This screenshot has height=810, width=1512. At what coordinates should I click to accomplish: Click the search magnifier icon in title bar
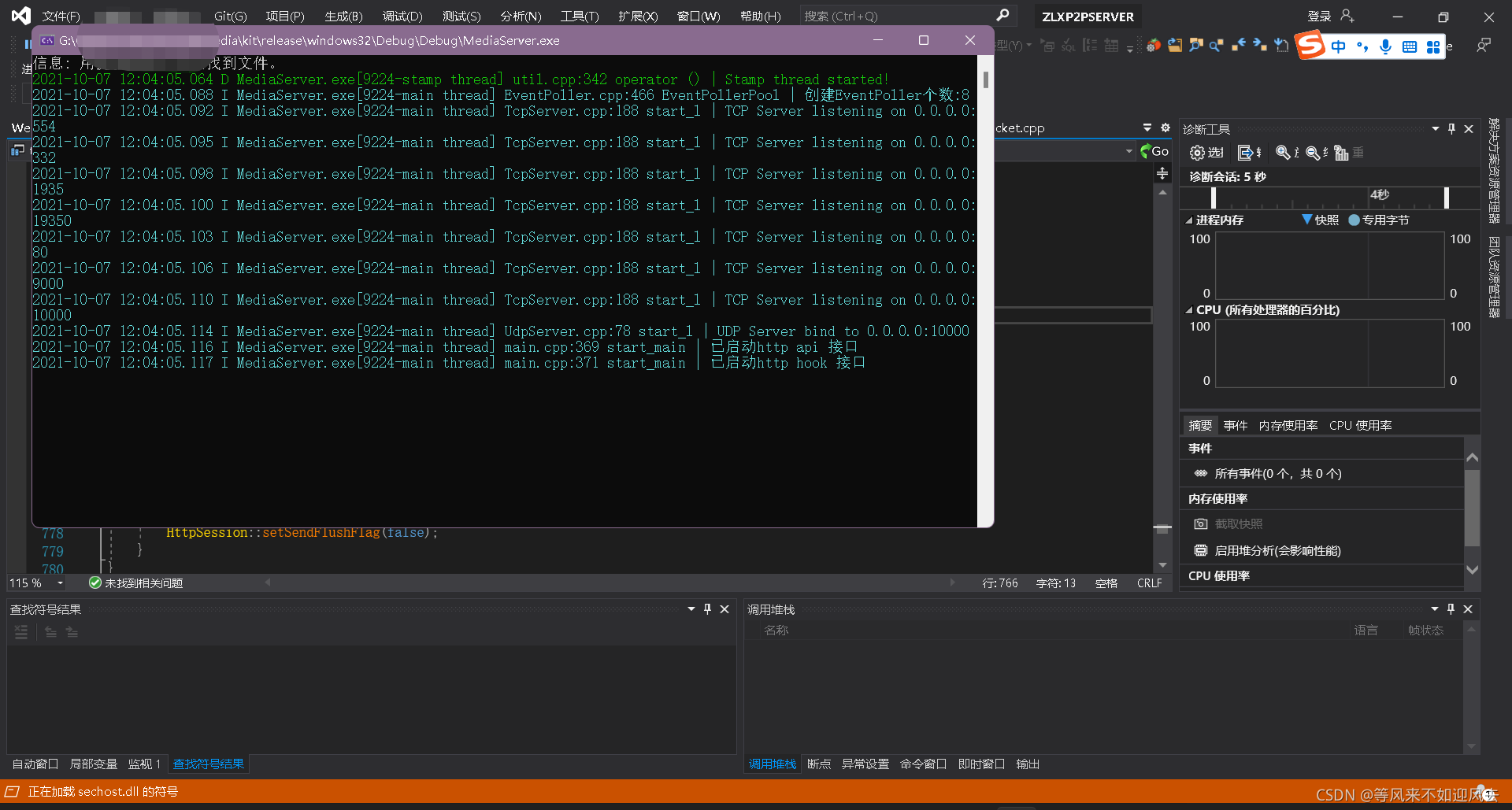tap(1002, 16)
